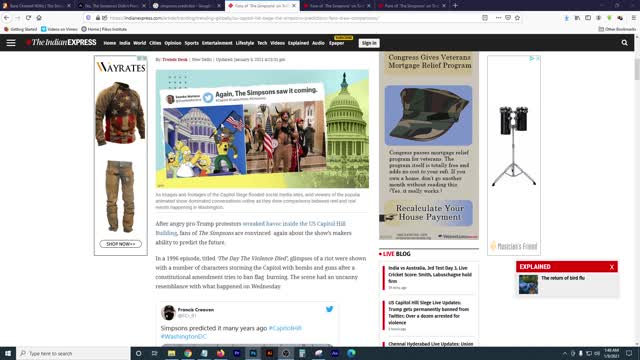Click the Sign in button

[x=369, y=43]
